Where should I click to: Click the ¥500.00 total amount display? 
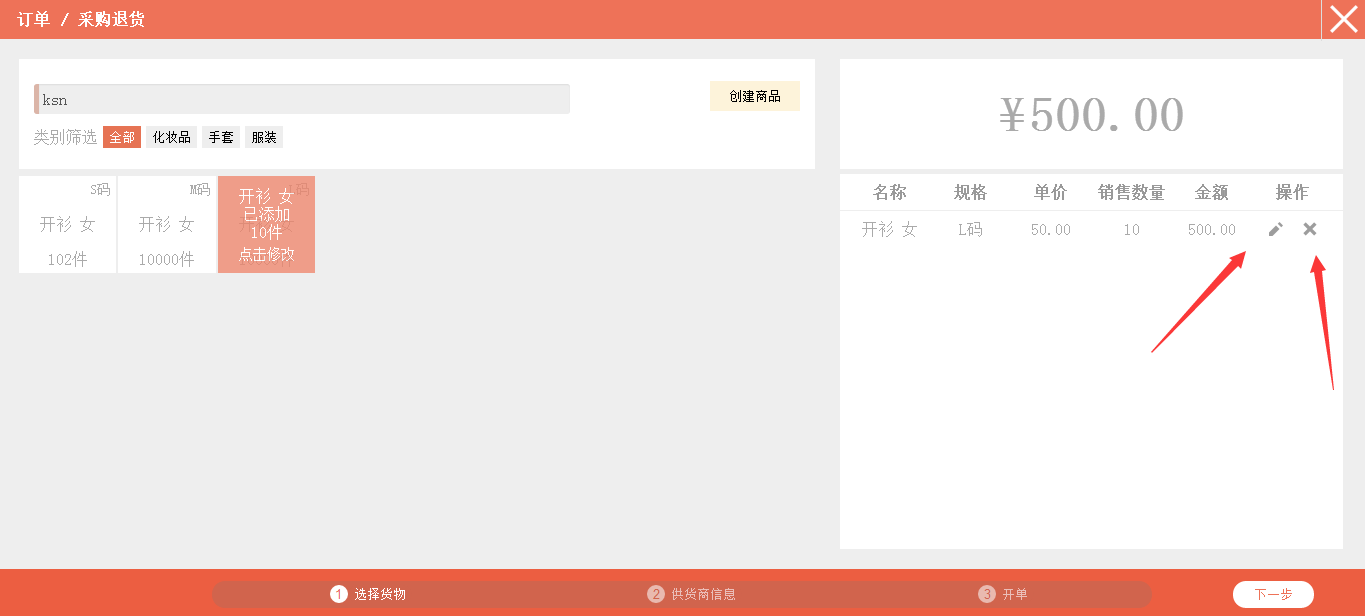[1091, 115]
